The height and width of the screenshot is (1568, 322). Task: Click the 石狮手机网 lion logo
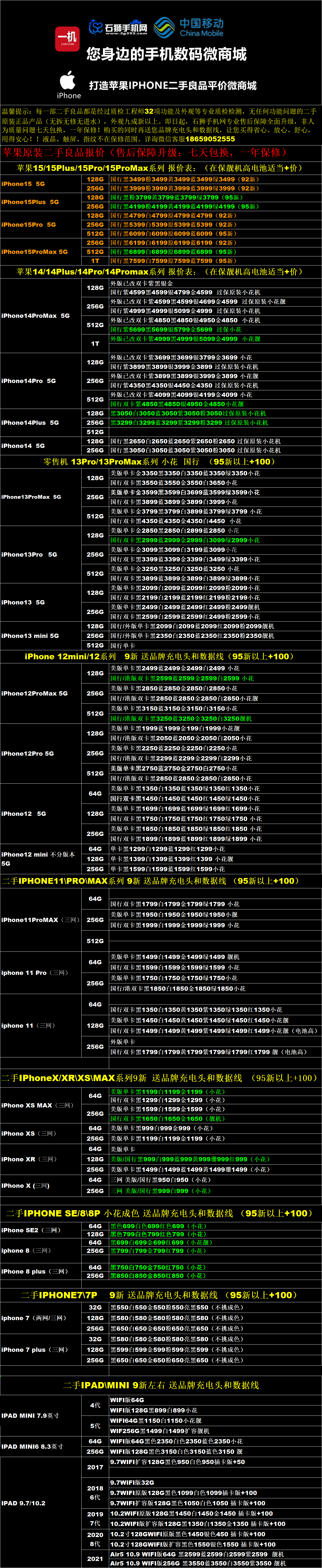point(118,27)
